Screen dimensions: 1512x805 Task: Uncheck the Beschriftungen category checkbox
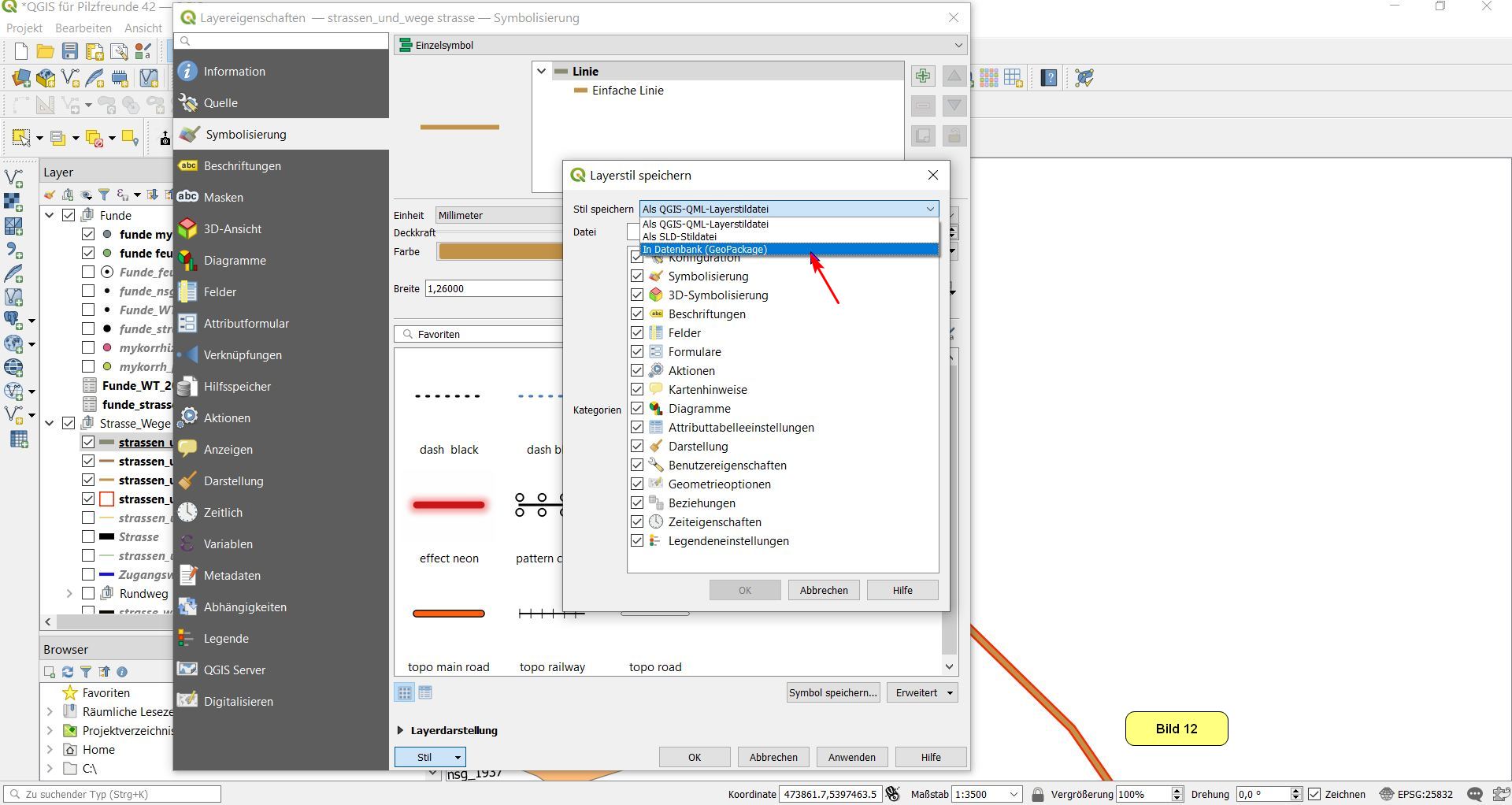point(637,314)
